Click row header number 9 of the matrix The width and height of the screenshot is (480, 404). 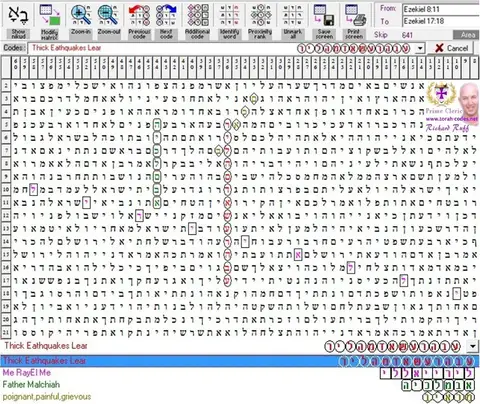pyautogui.click(x=6, y=177)
